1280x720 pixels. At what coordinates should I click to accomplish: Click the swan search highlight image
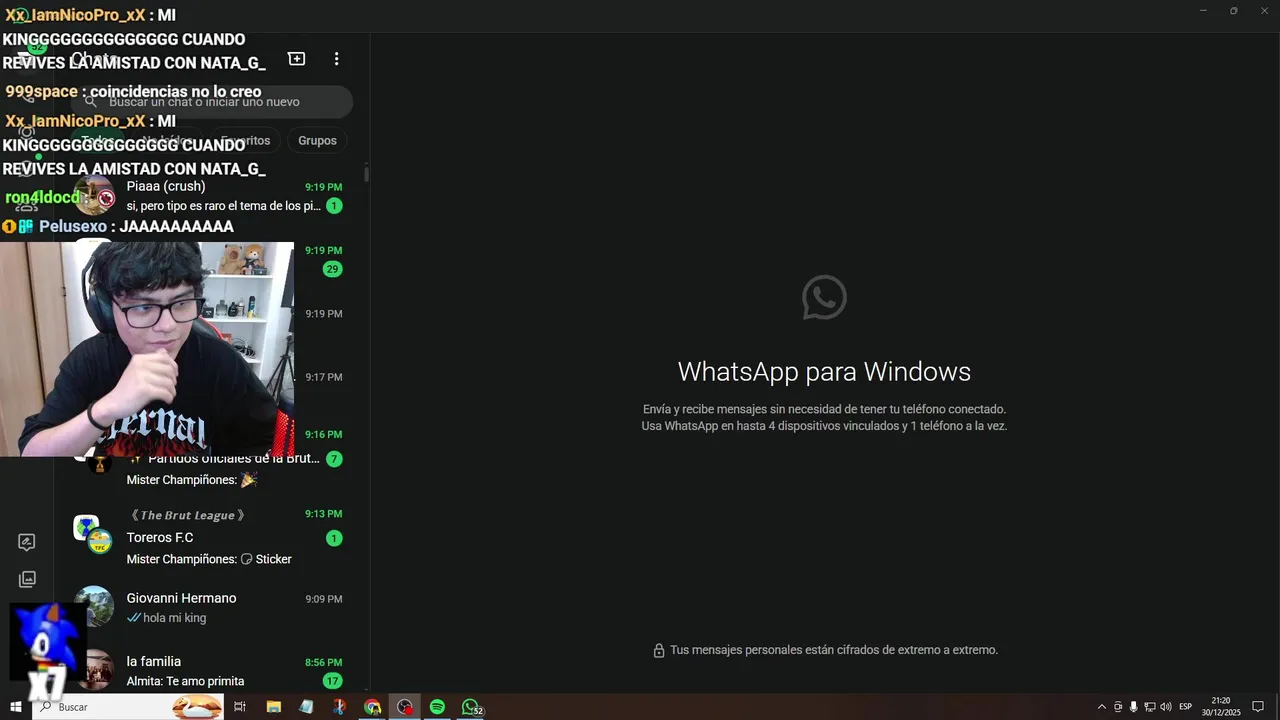point(196,707)
